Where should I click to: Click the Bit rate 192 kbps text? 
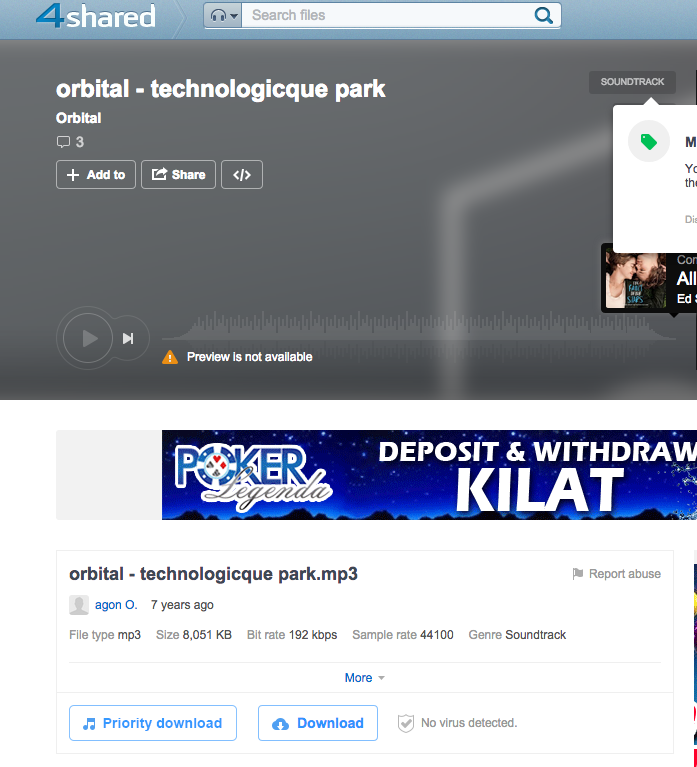coord(292,635)
